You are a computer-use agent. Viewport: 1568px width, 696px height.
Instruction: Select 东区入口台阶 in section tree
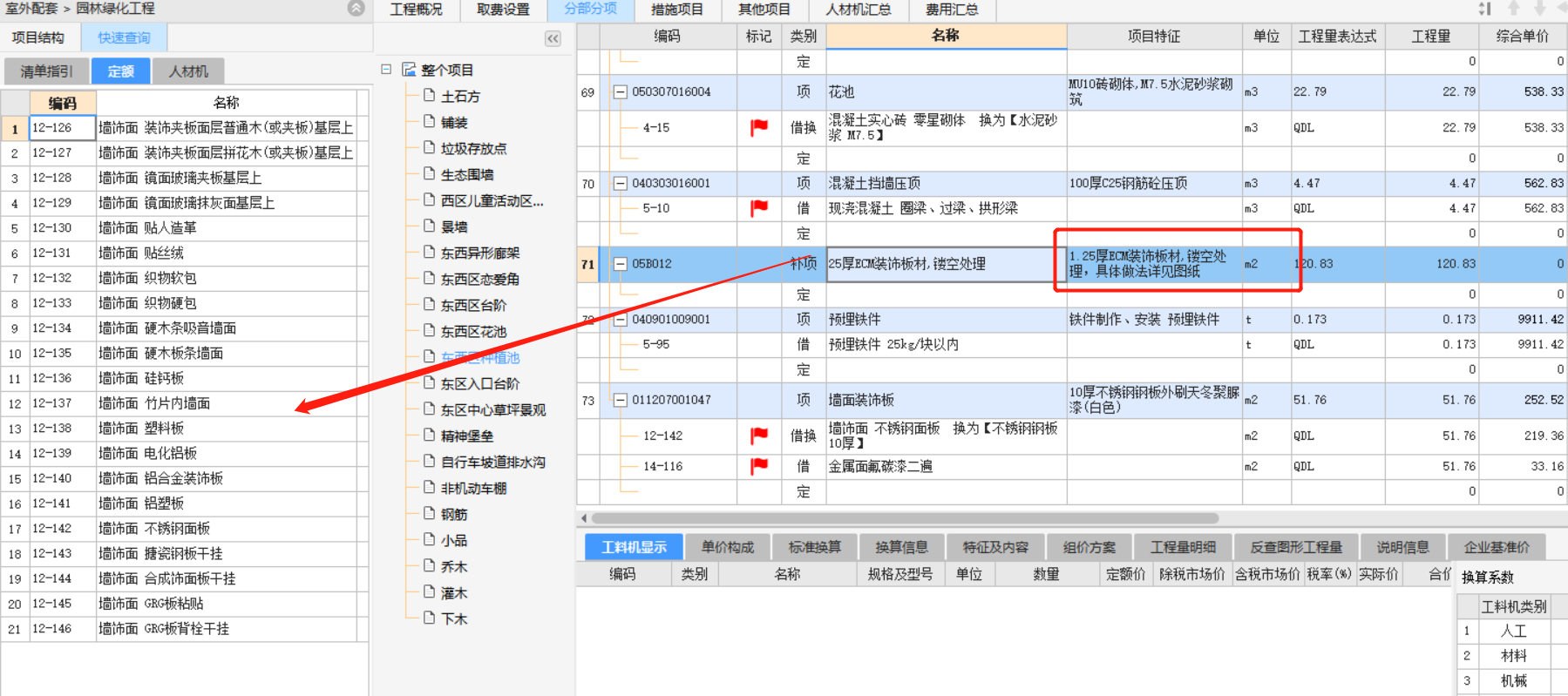point(480,383)
